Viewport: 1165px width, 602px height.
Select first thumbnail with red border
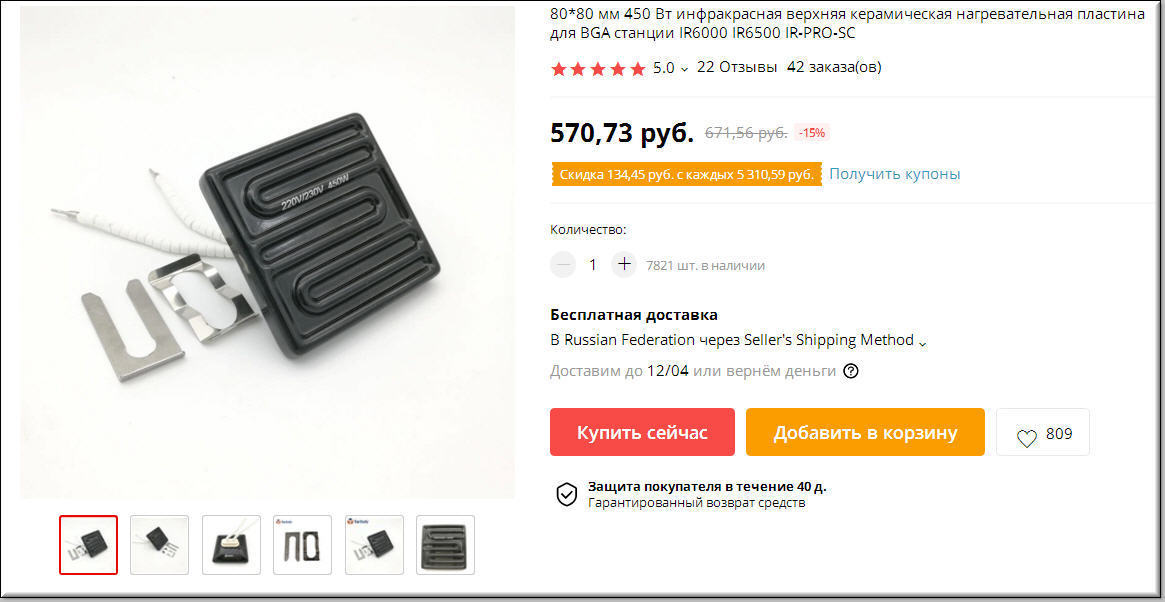pyautogui.click(x=88, y=545)
